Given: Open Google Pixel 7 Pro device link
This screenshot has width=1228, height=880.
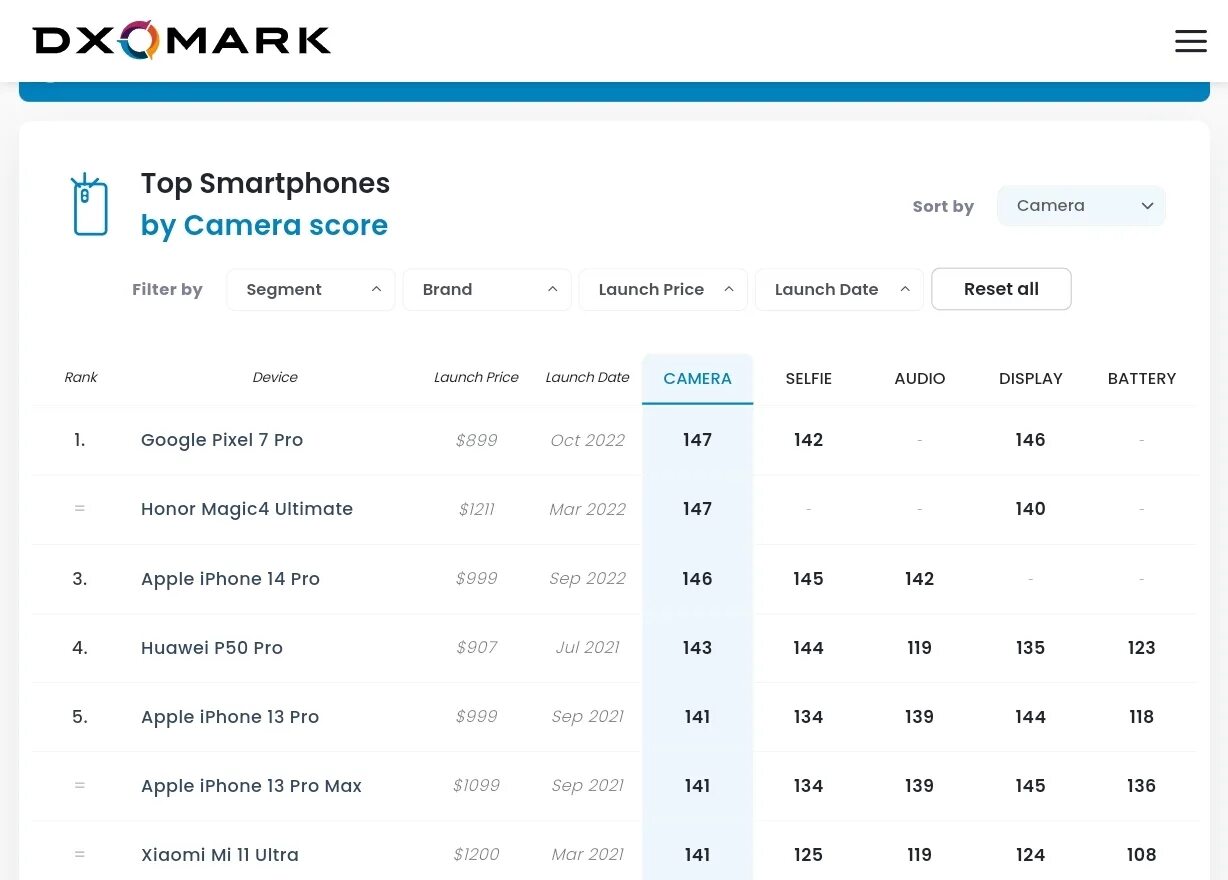Looking at the screenshot, I should point(222,440).
